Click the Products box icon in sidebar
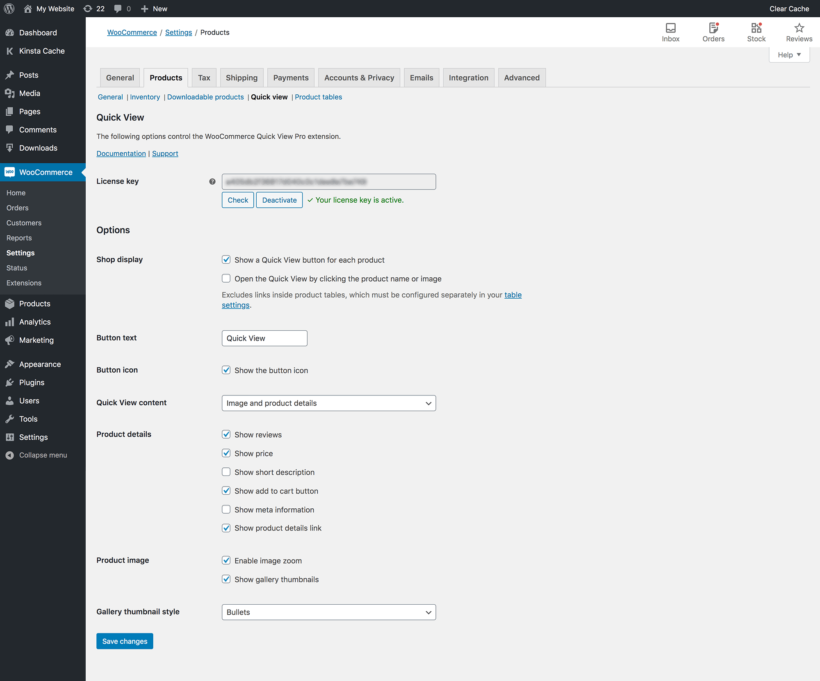The width and height of the screenshot is (820, 681). coord(9,303)
